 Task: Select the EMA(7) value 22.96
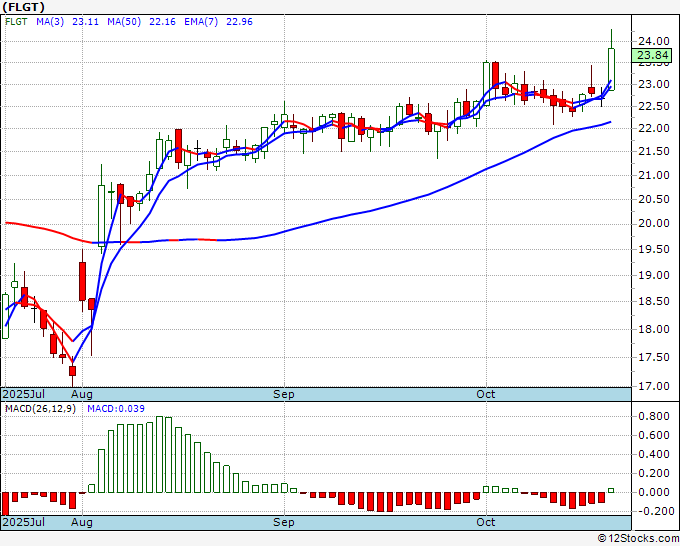tap(239, 22)
